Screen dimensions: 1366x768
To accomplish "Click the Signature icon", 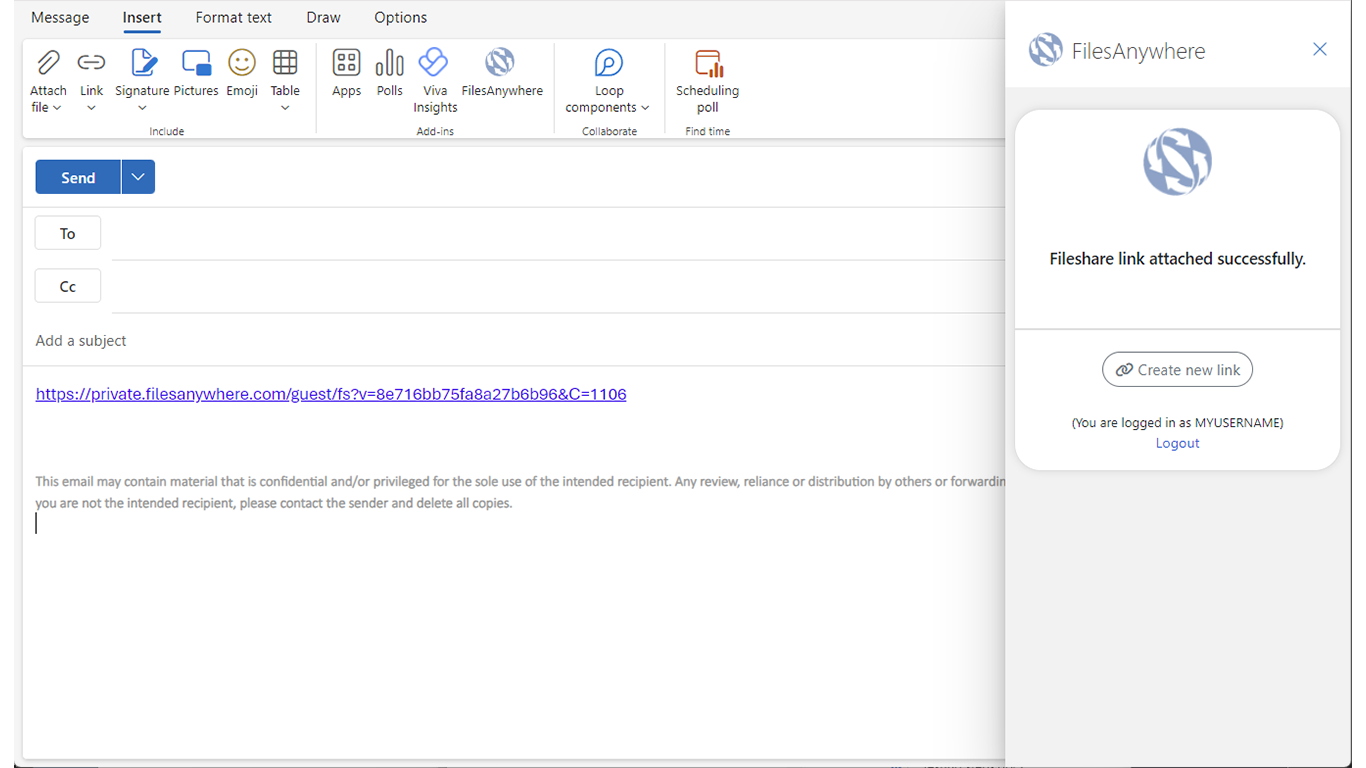I will click(144, 63).
